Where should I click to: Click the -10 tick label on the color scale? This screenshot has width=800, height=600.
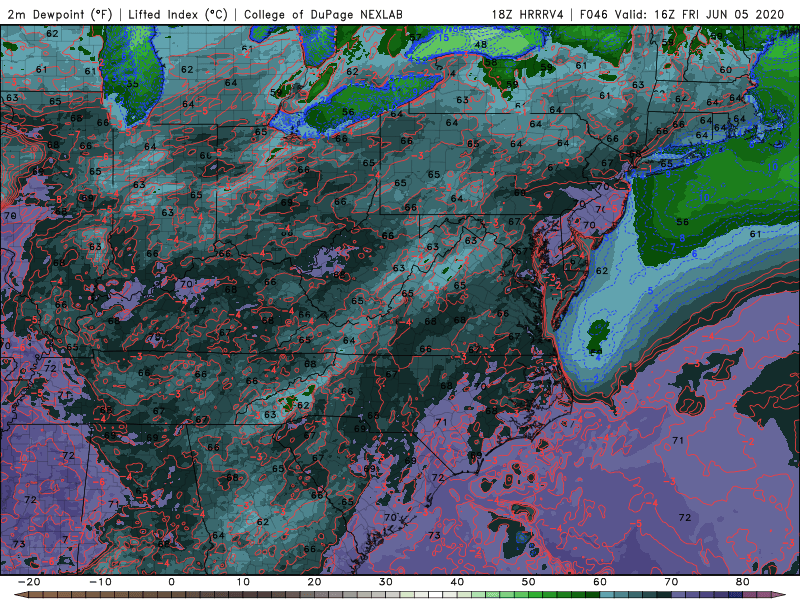pyautogui.click(x=100, y=582)
